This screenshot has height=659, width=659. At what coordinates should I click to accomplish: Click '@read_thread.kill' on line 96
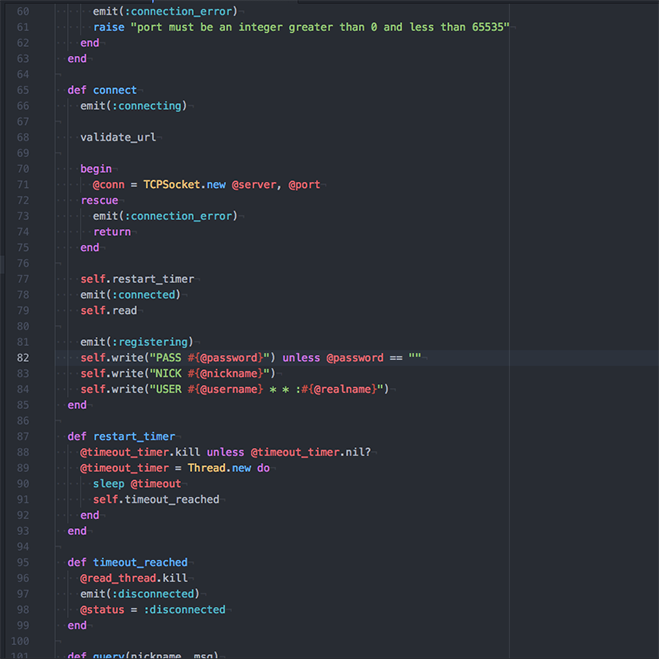pos(134,578)
